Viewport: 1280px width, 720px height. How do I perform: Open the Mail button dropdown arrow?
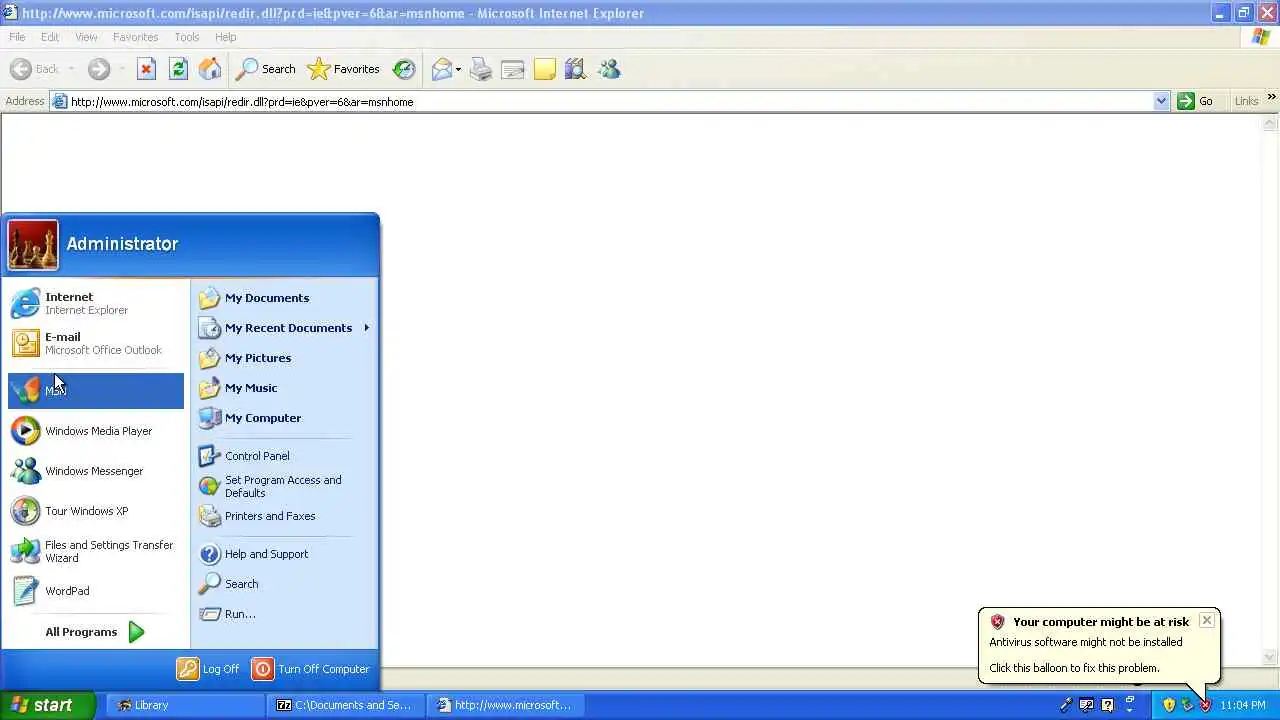tap(458, 69)
